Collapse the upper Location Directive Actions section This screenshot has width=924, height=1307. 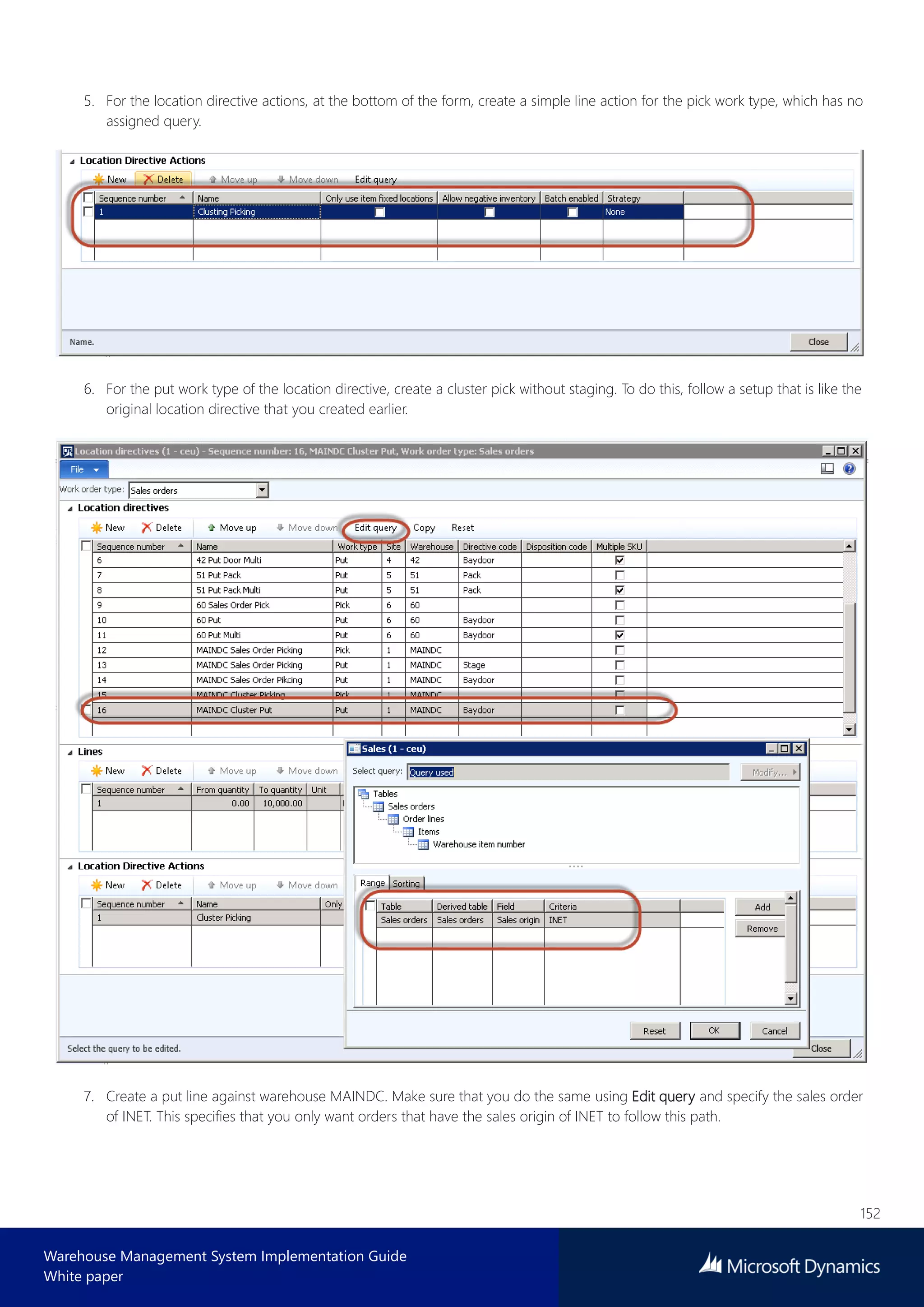tap(72, 161)
